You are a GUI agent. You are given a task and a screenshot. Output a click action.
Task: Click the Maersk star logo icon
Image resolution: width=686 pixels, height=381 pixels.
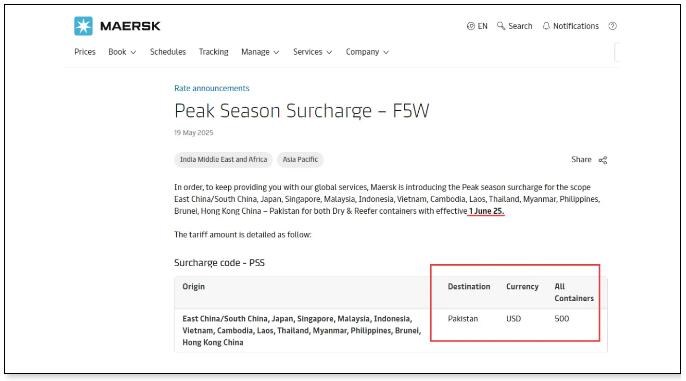click(x=83, y=26)
